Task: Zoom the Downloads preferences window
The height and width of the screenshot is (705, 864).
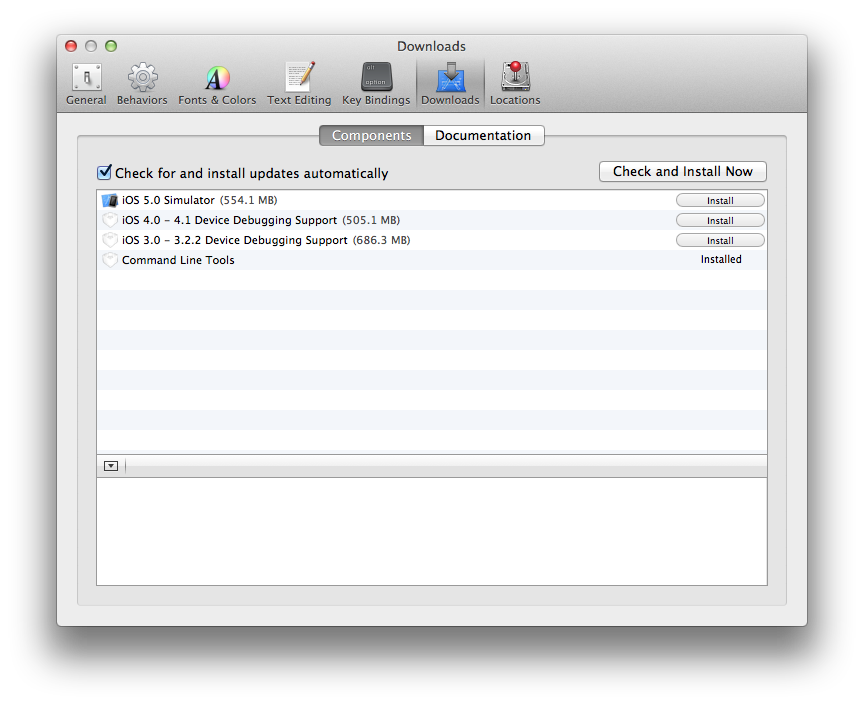Action: [x=111, y=46]
